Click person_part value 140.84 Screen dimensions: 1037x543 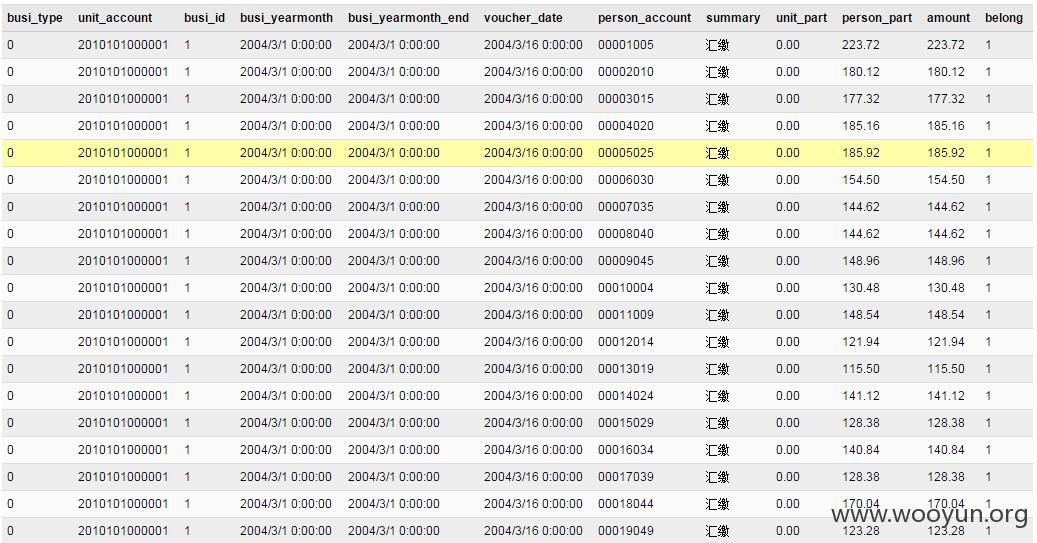tap(861, 450)
